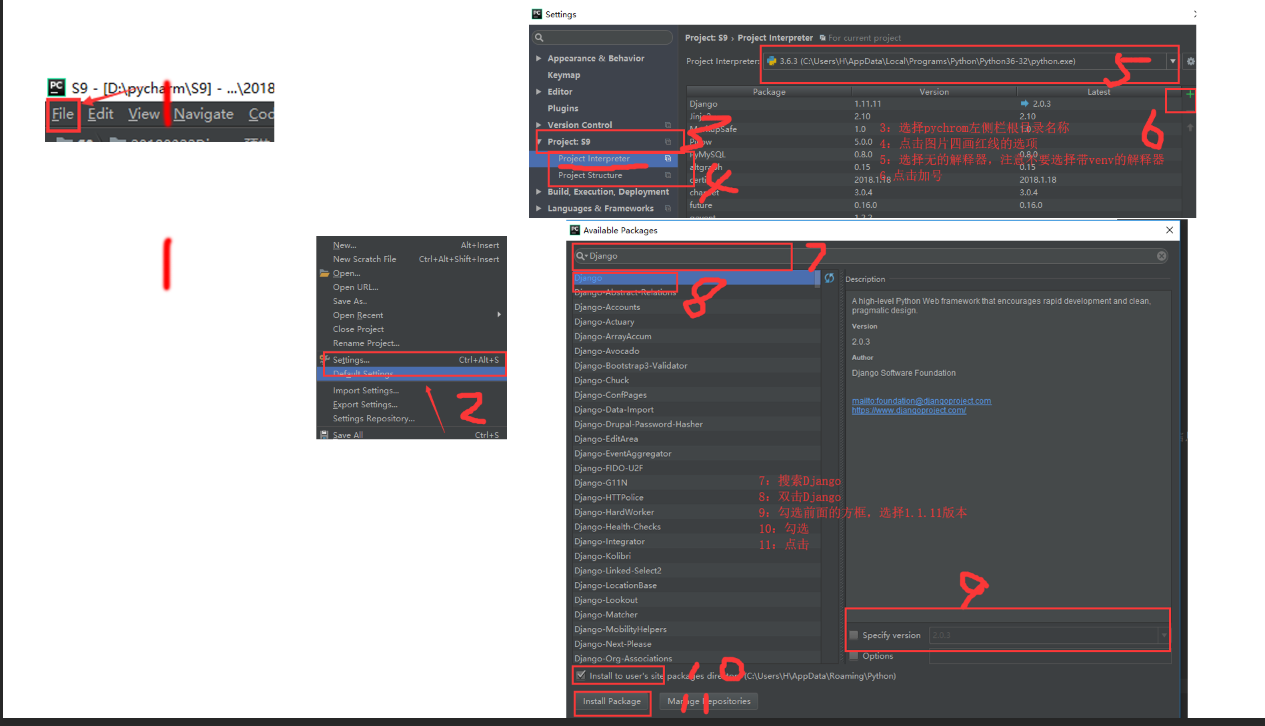The image size is (1265, 726).
Task: Click the Version column header
Action: point(934,92)
